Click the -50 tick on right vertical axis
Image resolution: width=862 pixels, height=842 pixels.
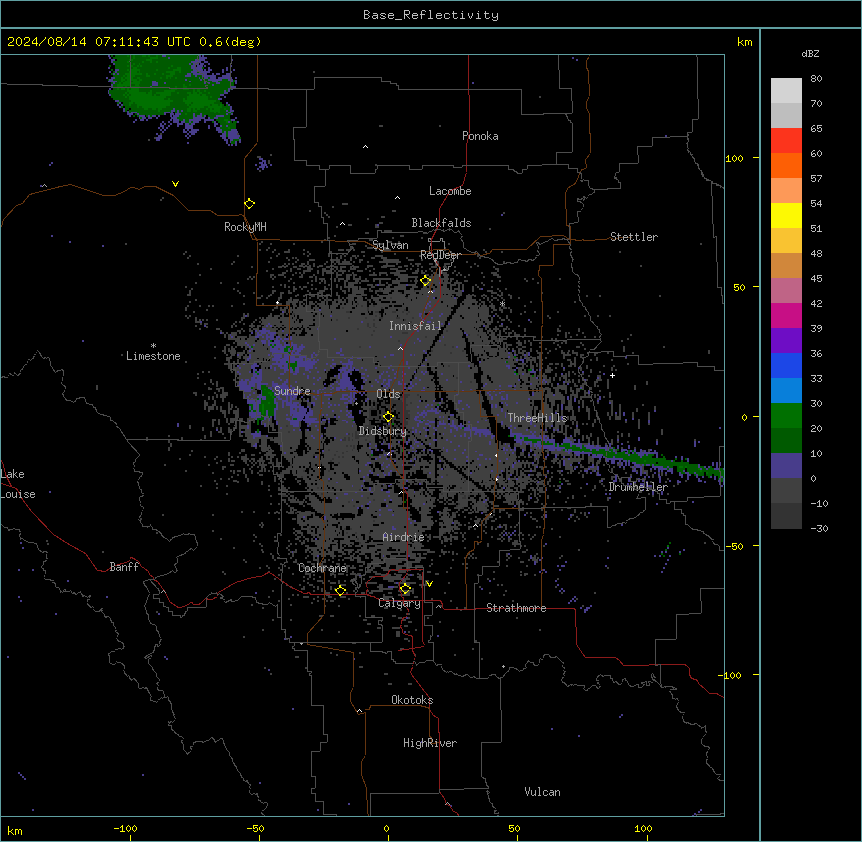[734, 546]
